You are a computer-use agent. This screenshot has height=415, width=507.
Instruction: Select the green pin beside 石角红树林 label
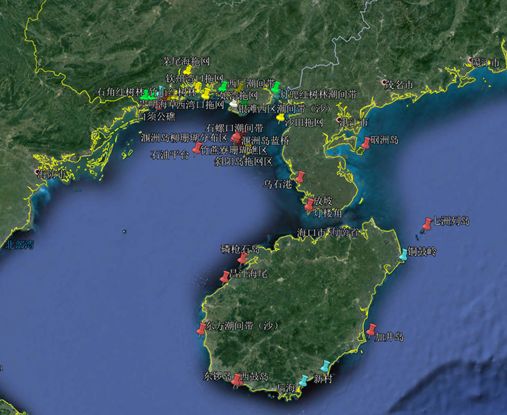145,95
